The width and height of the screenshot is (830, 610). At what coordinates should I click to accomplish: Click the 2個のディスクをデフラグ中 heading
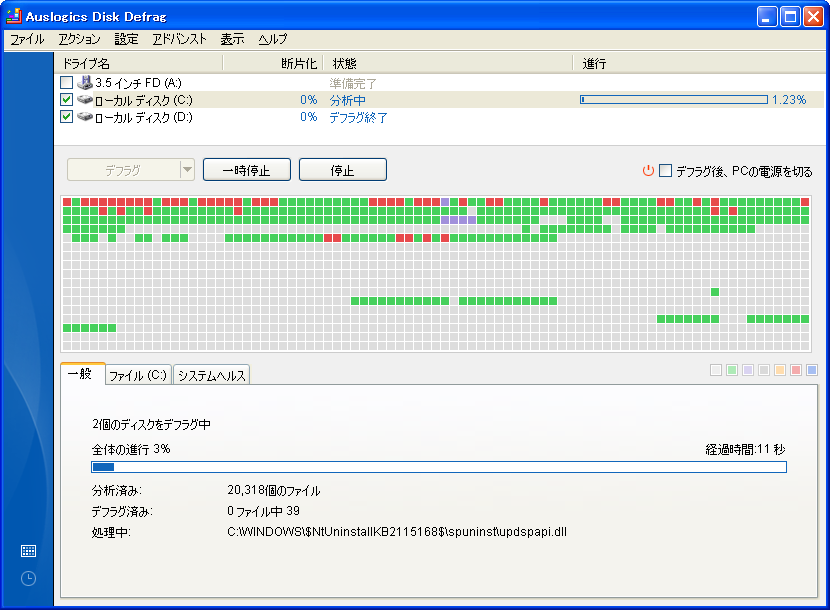pyautogui.click(x=151, y=424)
